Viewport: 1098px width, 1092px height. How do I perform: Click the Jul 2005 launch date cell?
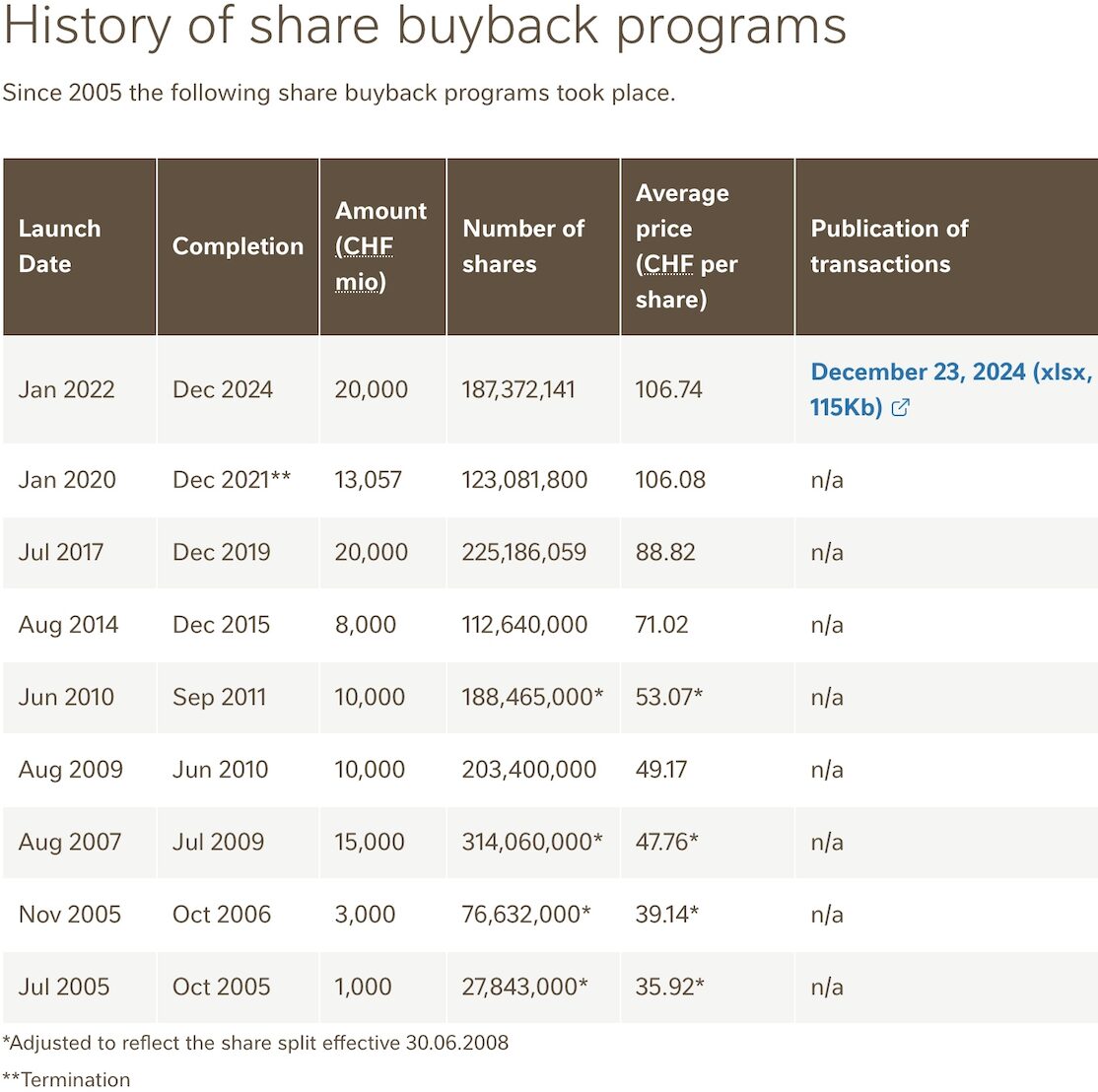click(79, 987)
